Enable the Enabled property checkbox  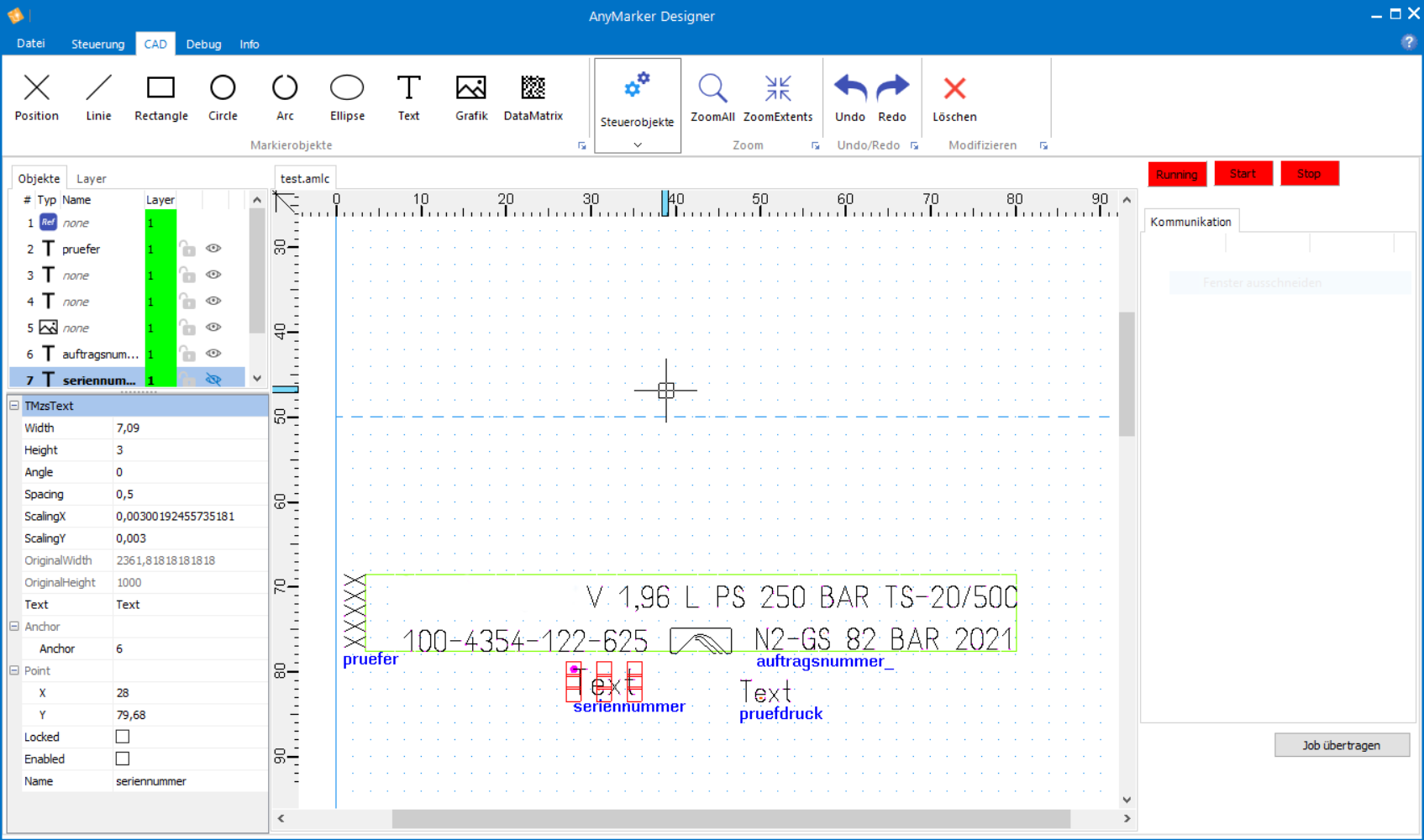[x=123, y=759]
